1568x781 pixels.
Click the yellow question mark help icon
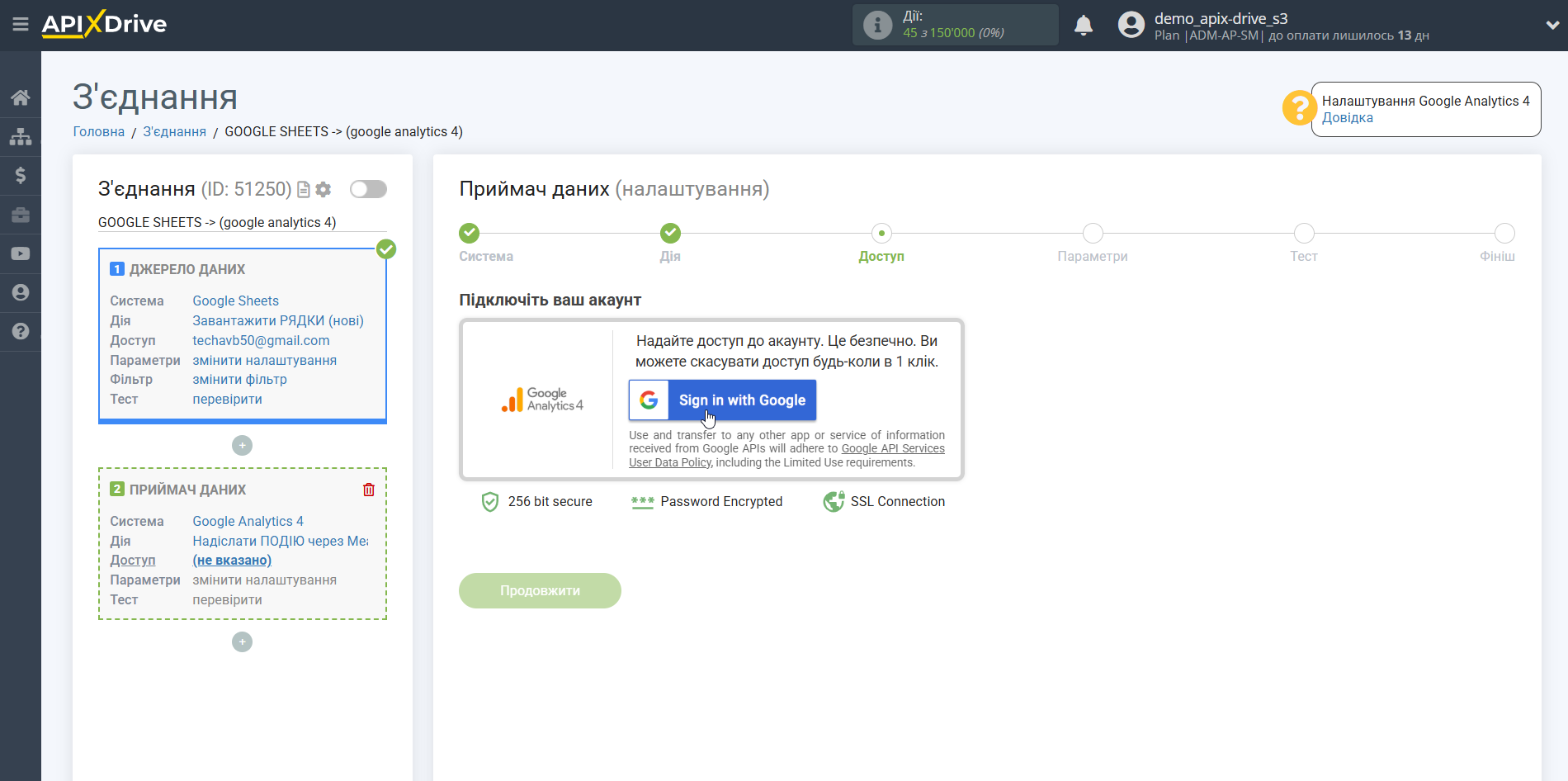[1299, 108]
